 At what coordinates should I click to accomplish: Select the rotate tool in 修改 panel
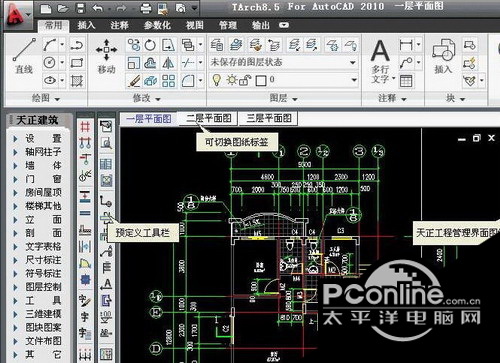tap(150, 45)
